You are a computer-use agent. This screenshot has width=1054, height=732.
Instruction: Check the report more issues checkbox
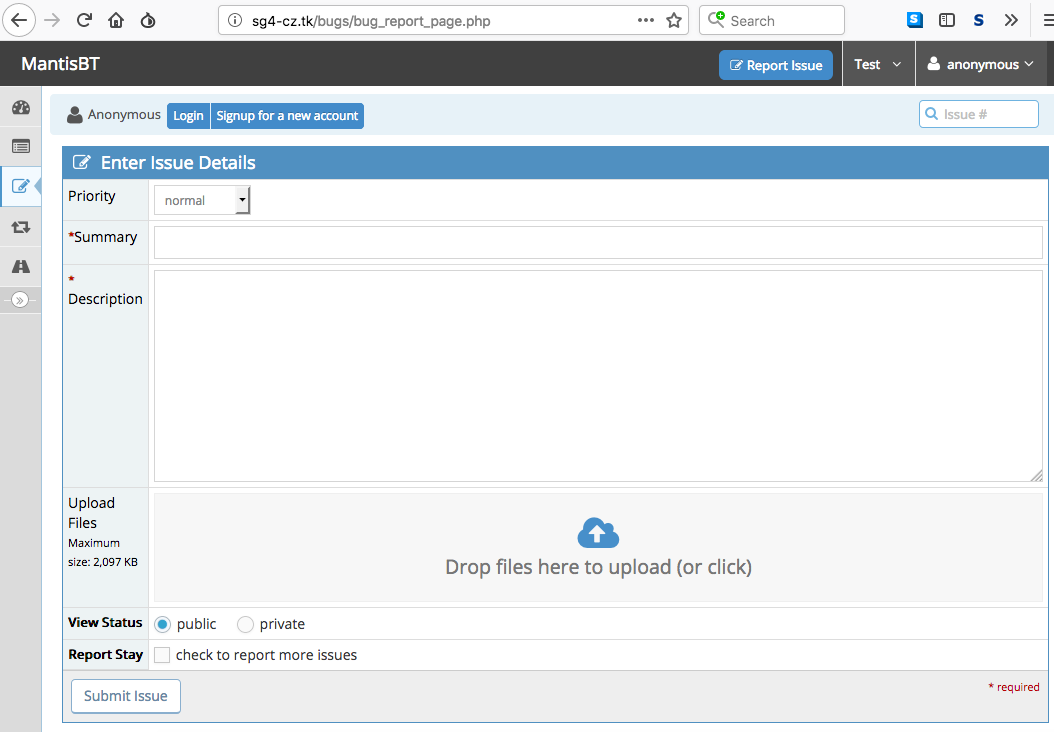point(162,655)
